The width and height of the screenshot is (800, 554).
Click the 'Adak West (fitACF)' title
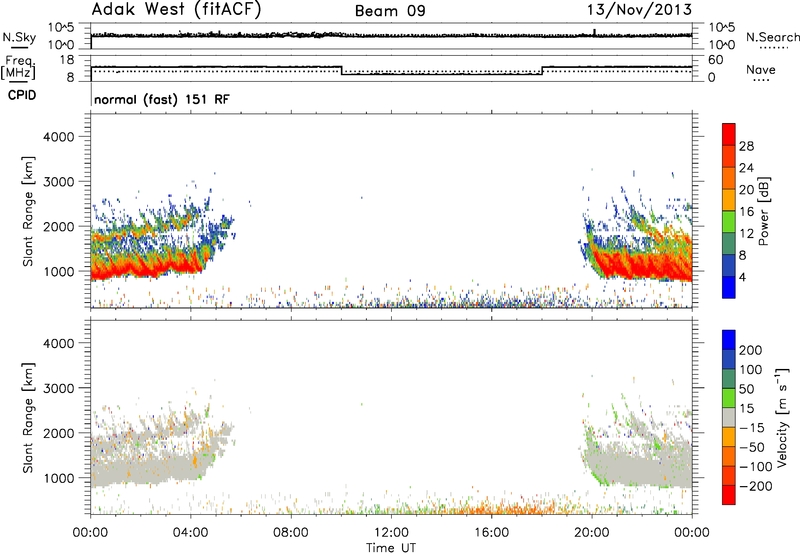pos(176,10)
